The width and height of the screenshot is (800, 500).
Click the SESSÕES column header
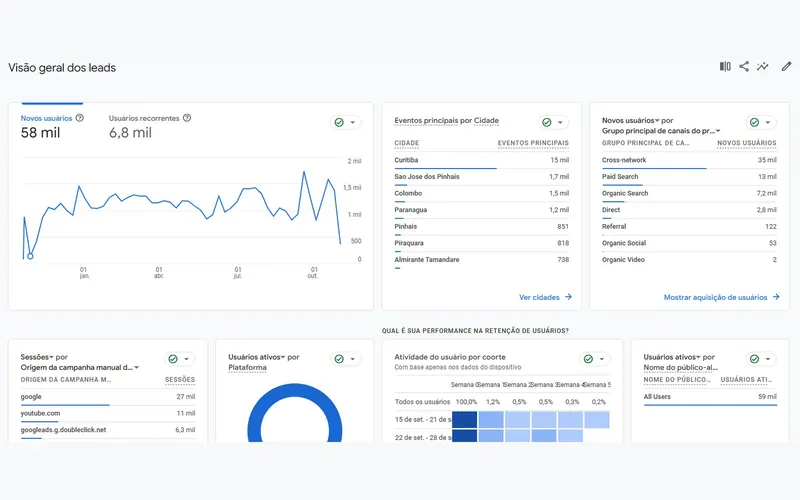180,380
